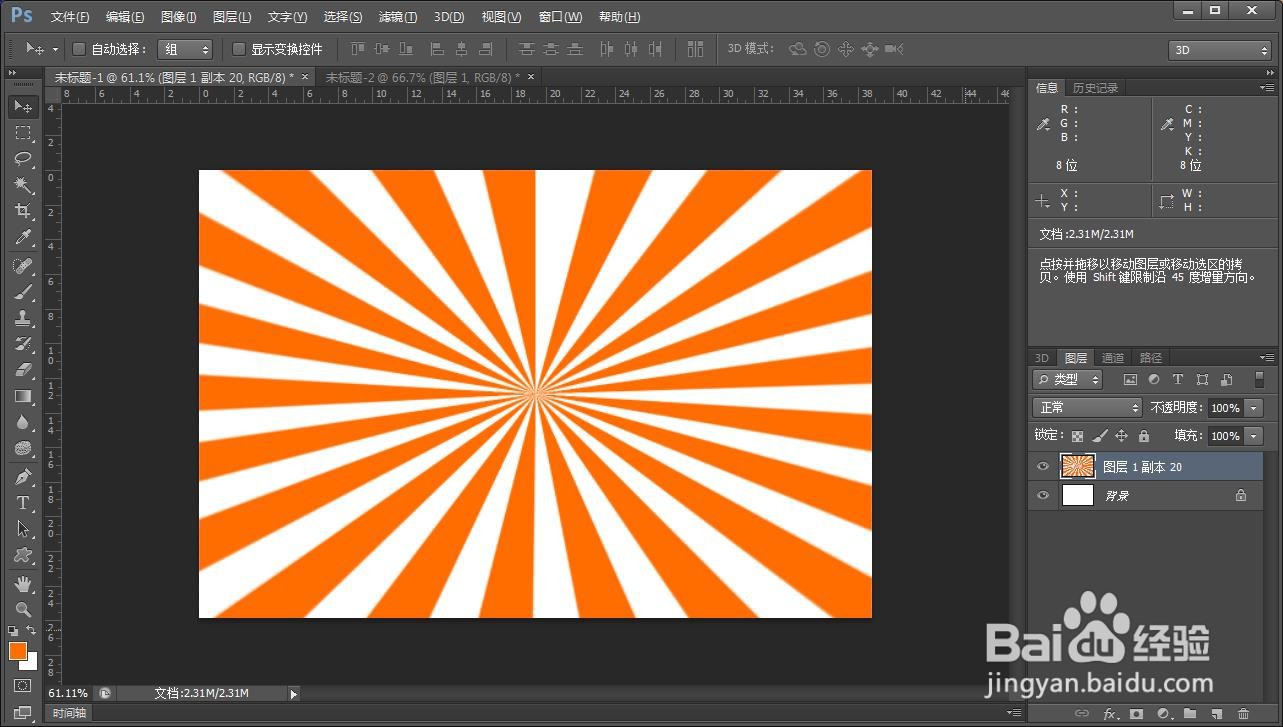Switch to the 路径 panel tab
This screenshot has width=1283, height=727.
(1151, 357)
